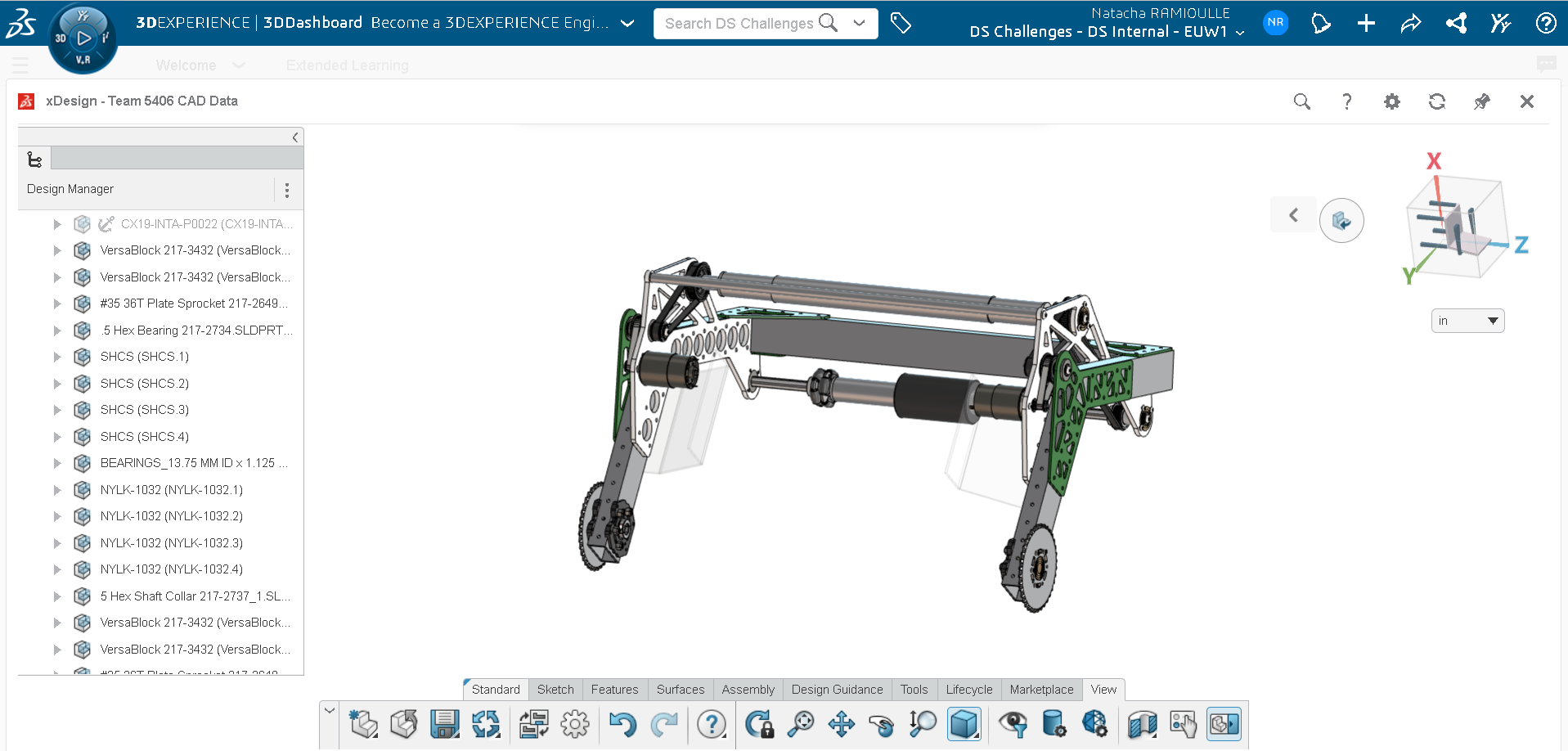The image size is (1568, 751).
Task: Click the Redo icon
Action: click(x=663, y=724)
